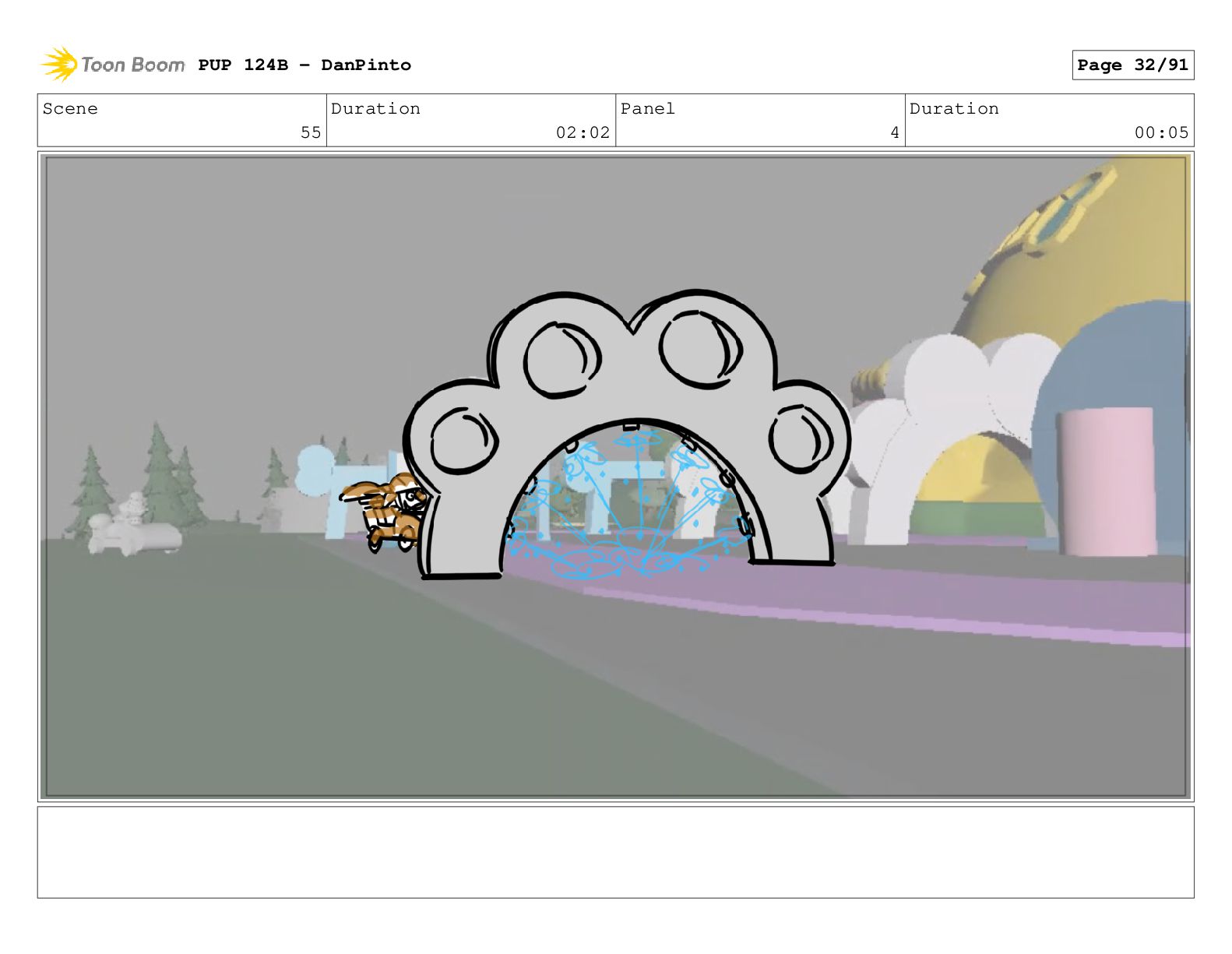
Task: Select the panel duration value '00:05'
Action: [1161, 132]
